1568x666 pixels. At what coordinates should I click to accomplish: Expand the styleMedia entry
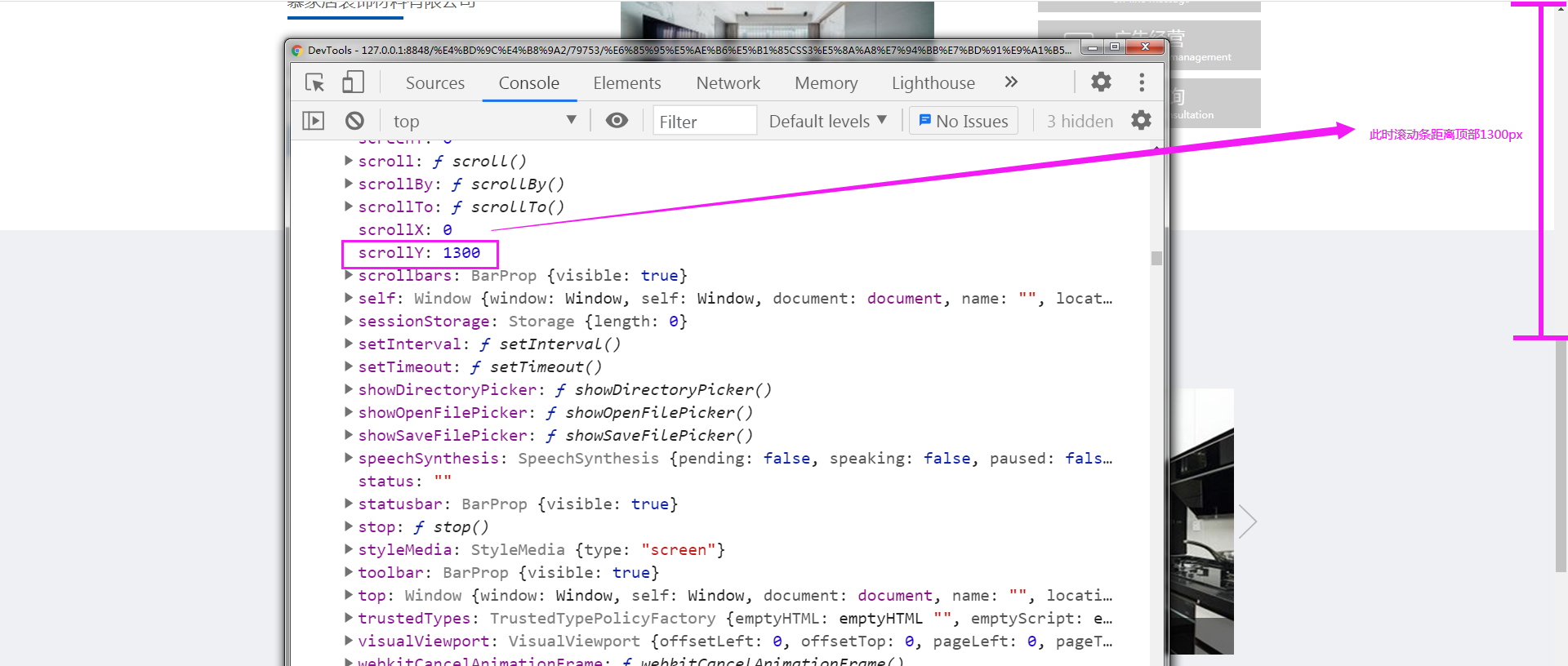[x=349, y=549]
